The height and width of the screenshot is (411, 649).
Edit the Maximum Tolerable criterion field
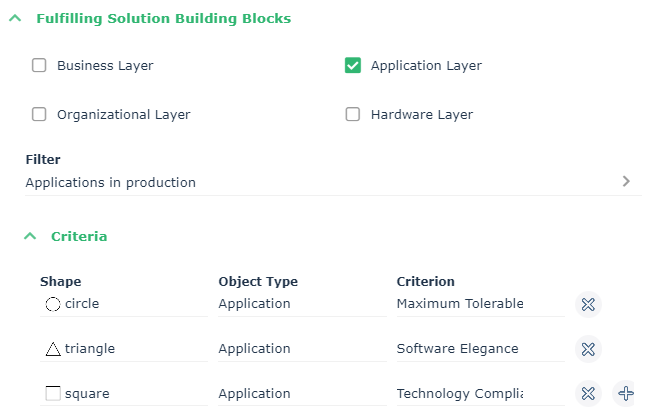click(478, 304)
